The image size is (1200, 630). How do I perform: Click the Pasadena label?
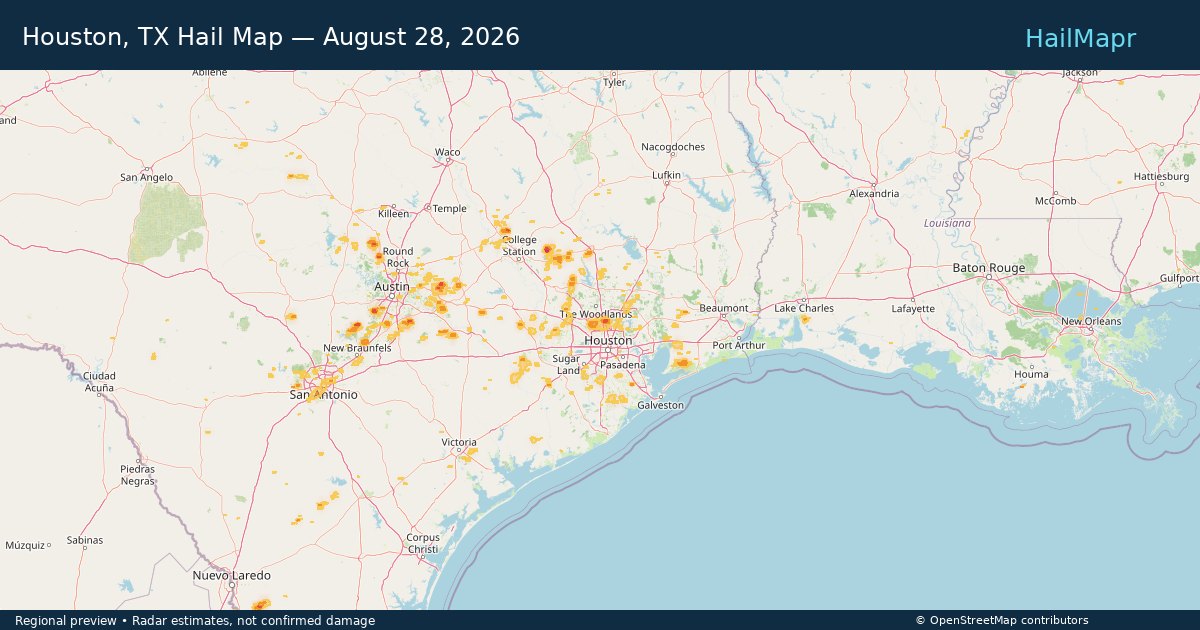[623, 365]
